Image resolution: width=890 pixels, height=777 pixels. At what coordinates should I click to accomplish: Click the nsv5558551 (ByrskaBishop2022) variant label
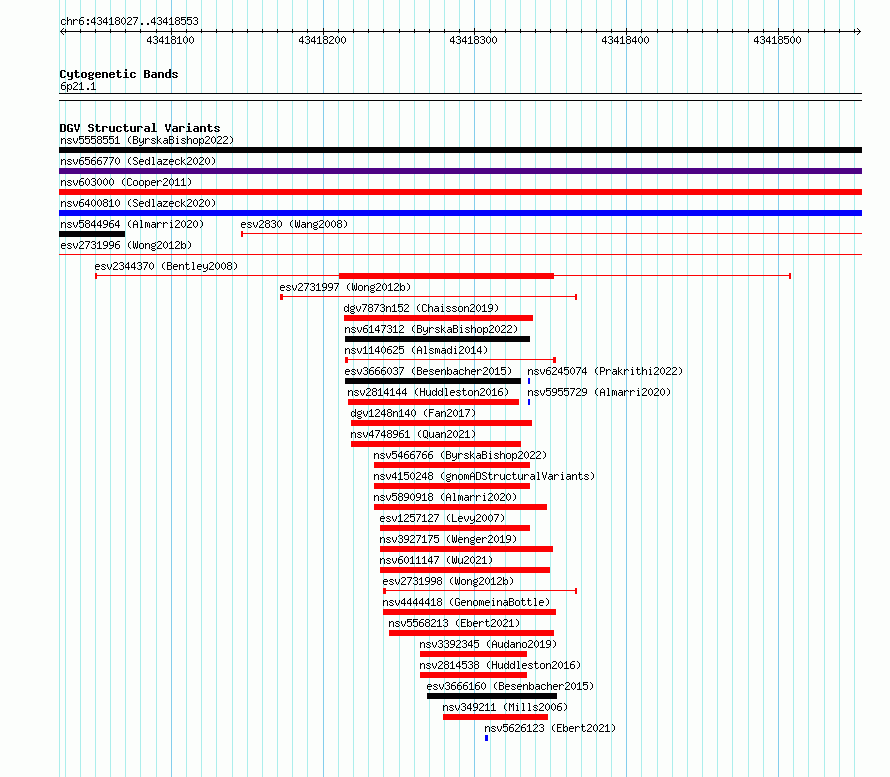pyautogui.click(x=147, y=140)
